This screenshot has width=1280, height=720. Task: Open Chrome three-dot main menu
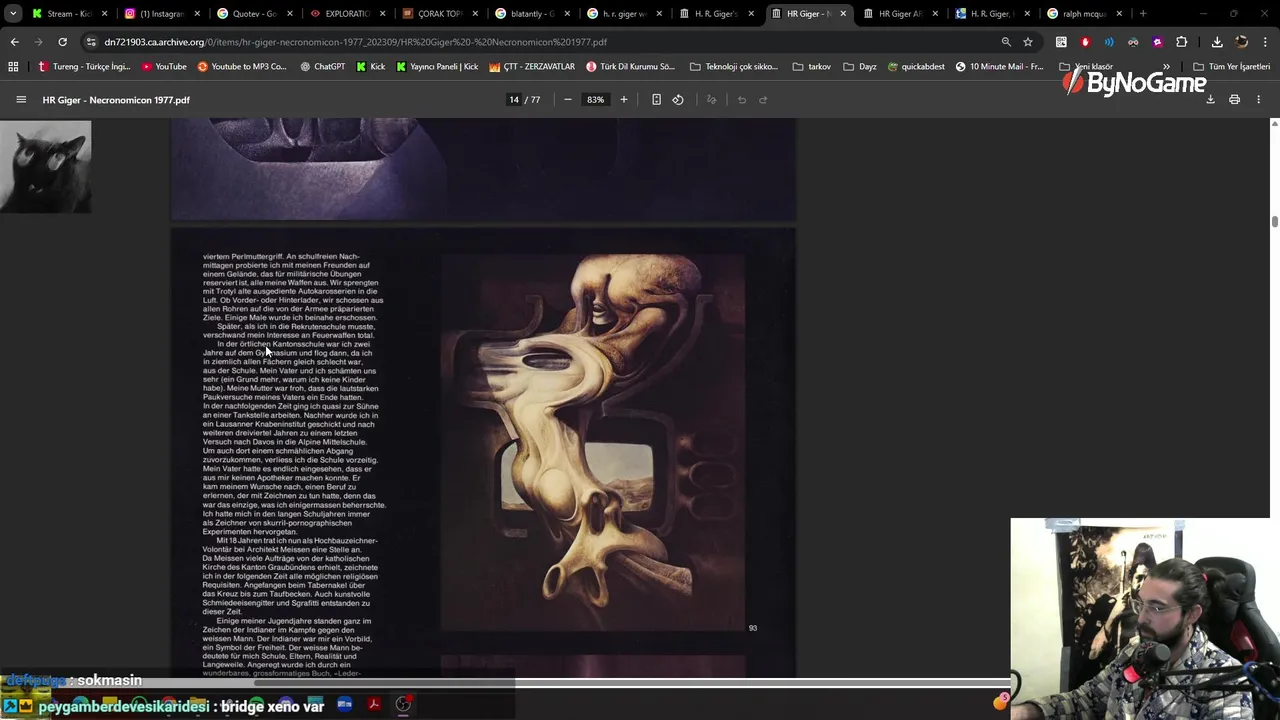coord(1265,42)
